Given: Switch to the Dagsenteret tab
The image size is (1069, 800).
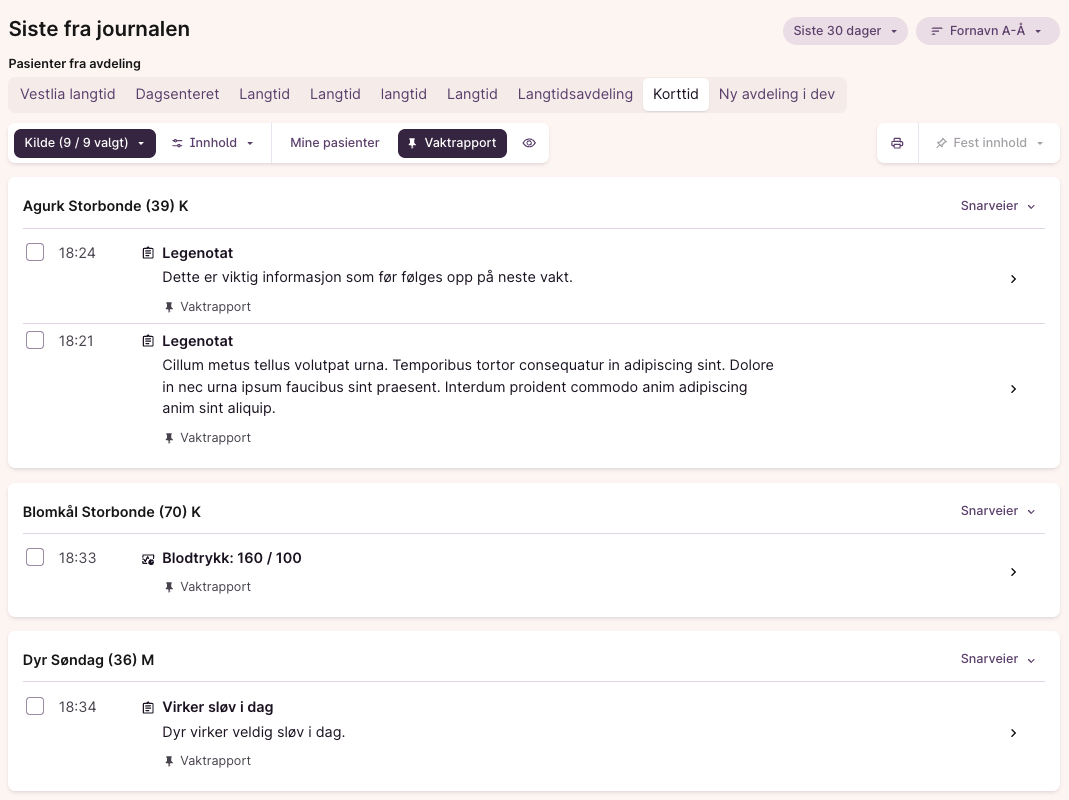Looking at the screenshot, I should [177, 94].
